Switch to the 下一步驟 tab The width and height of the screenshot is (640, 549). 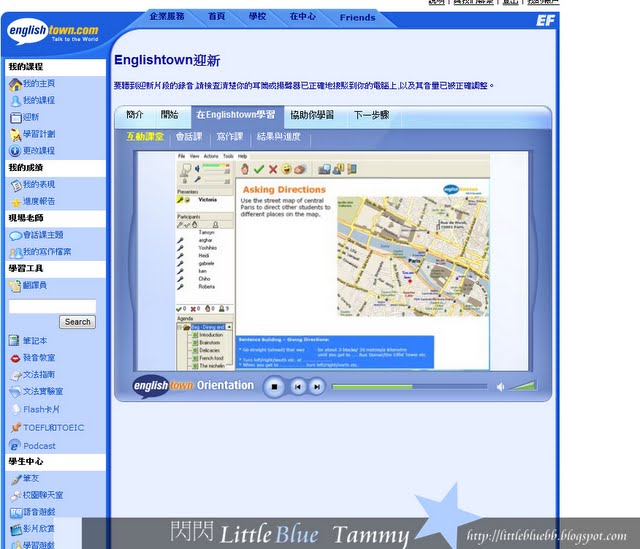click(371, 115)
